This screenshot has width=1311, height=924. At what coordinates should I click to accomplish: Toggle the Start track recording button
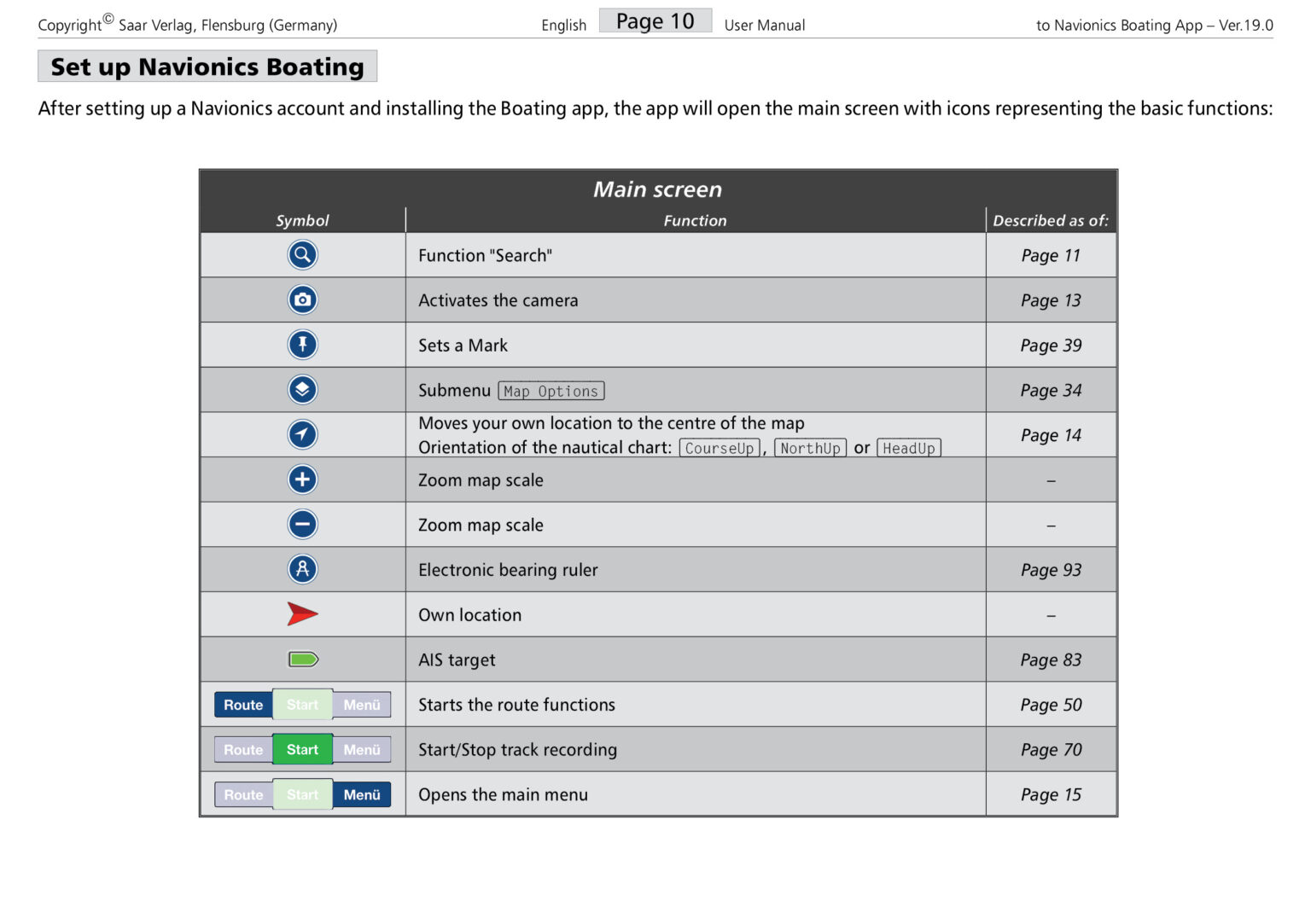coord(302,749)
